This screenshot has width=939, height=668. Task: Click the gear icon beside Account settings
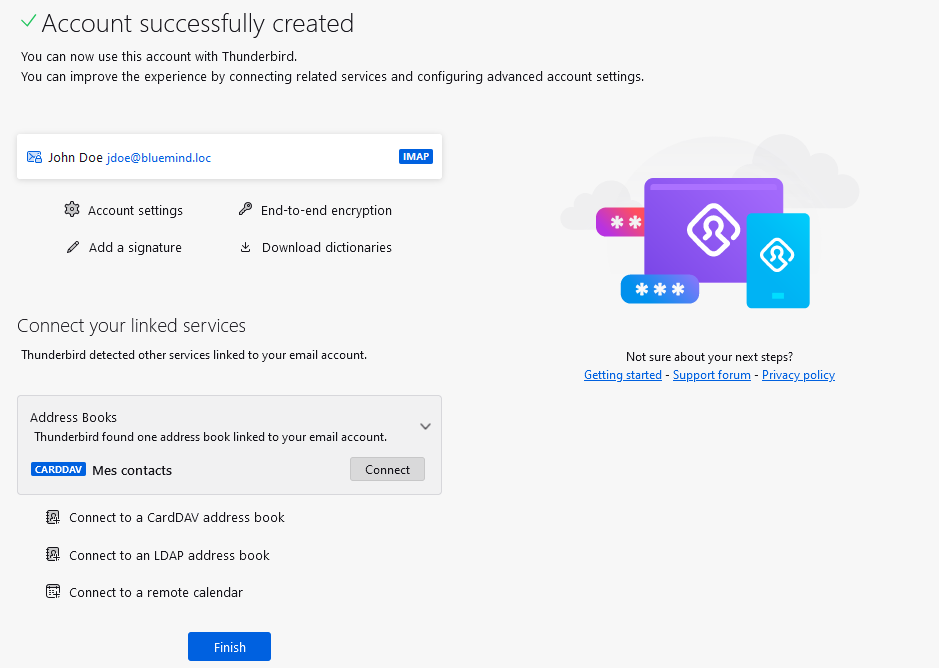point(71,210)
